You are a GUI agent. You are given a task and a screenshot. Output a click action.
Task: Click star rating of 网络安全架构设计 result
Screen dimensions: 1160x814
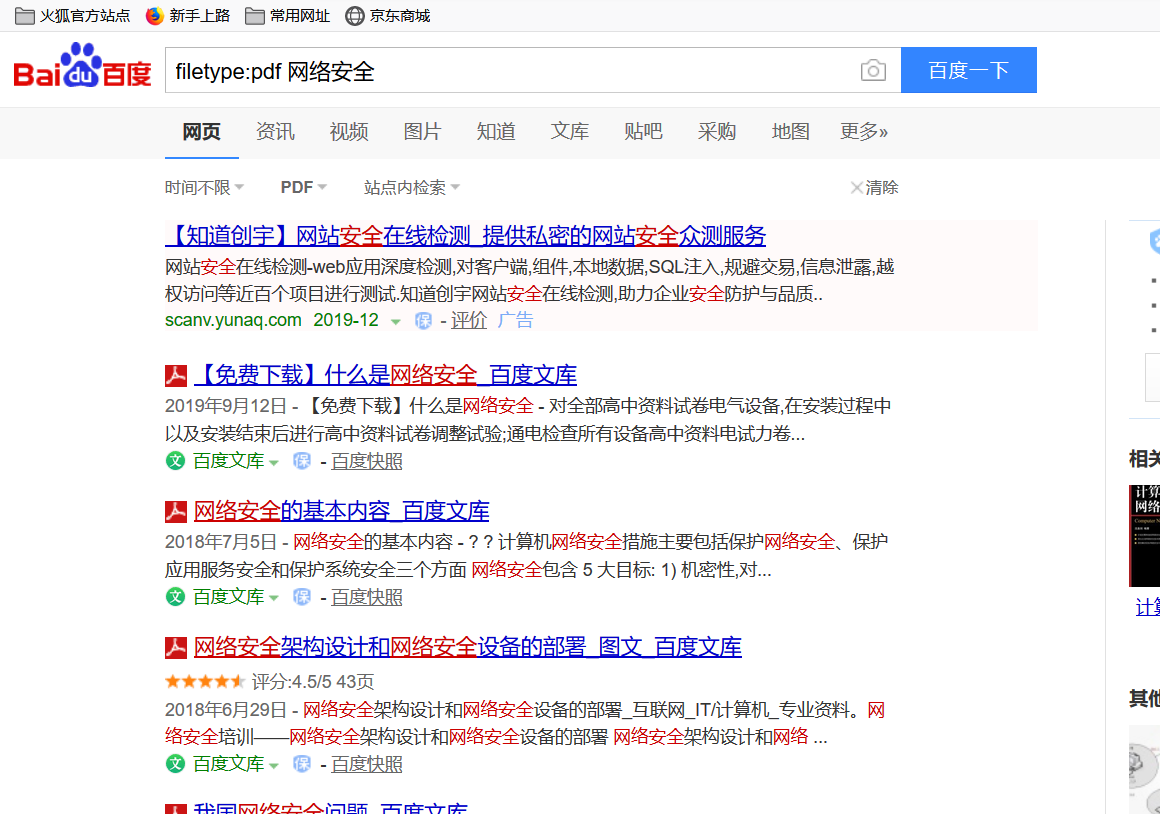click(x=205, y=681)
